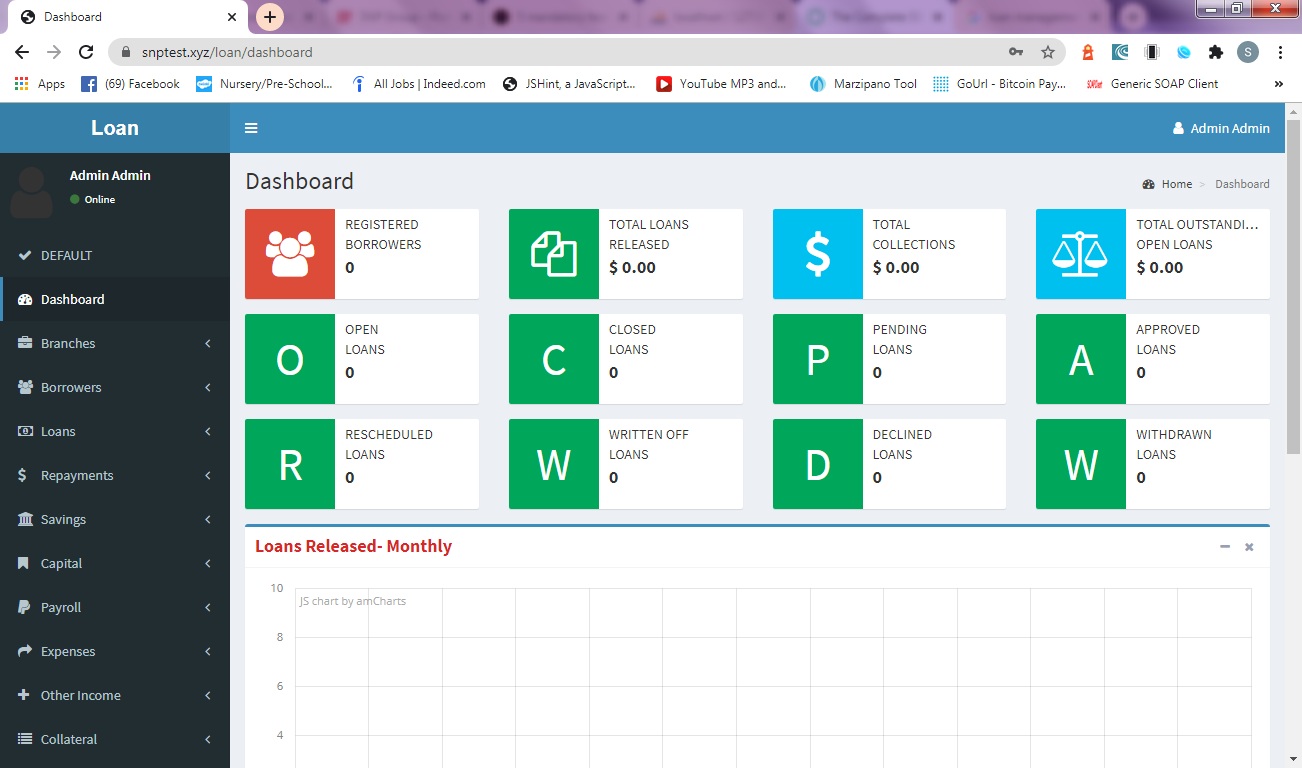Click the Total Outstanding balance scale icon
This screenshot has height=768, width=1302.
[1080, 254]
